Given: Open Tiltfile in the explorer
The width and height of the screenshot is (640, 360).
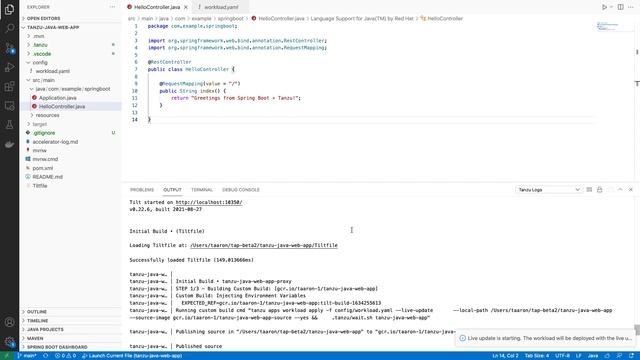Looking at the screenshot, I should pyautogui.click(x=71, y=186).
